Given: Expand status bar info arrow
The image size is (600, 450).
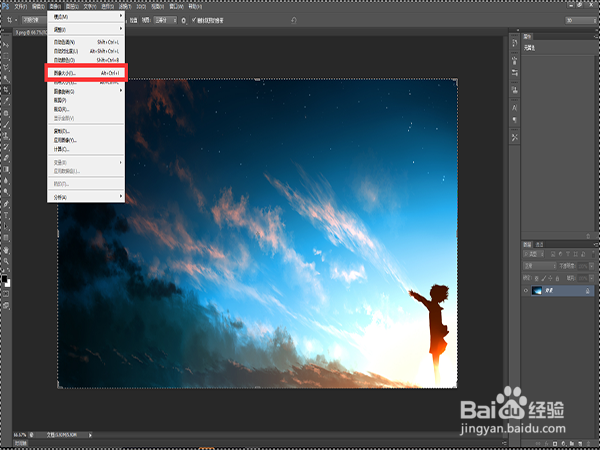Looking at the screenshot, I should tap(90, 435).
